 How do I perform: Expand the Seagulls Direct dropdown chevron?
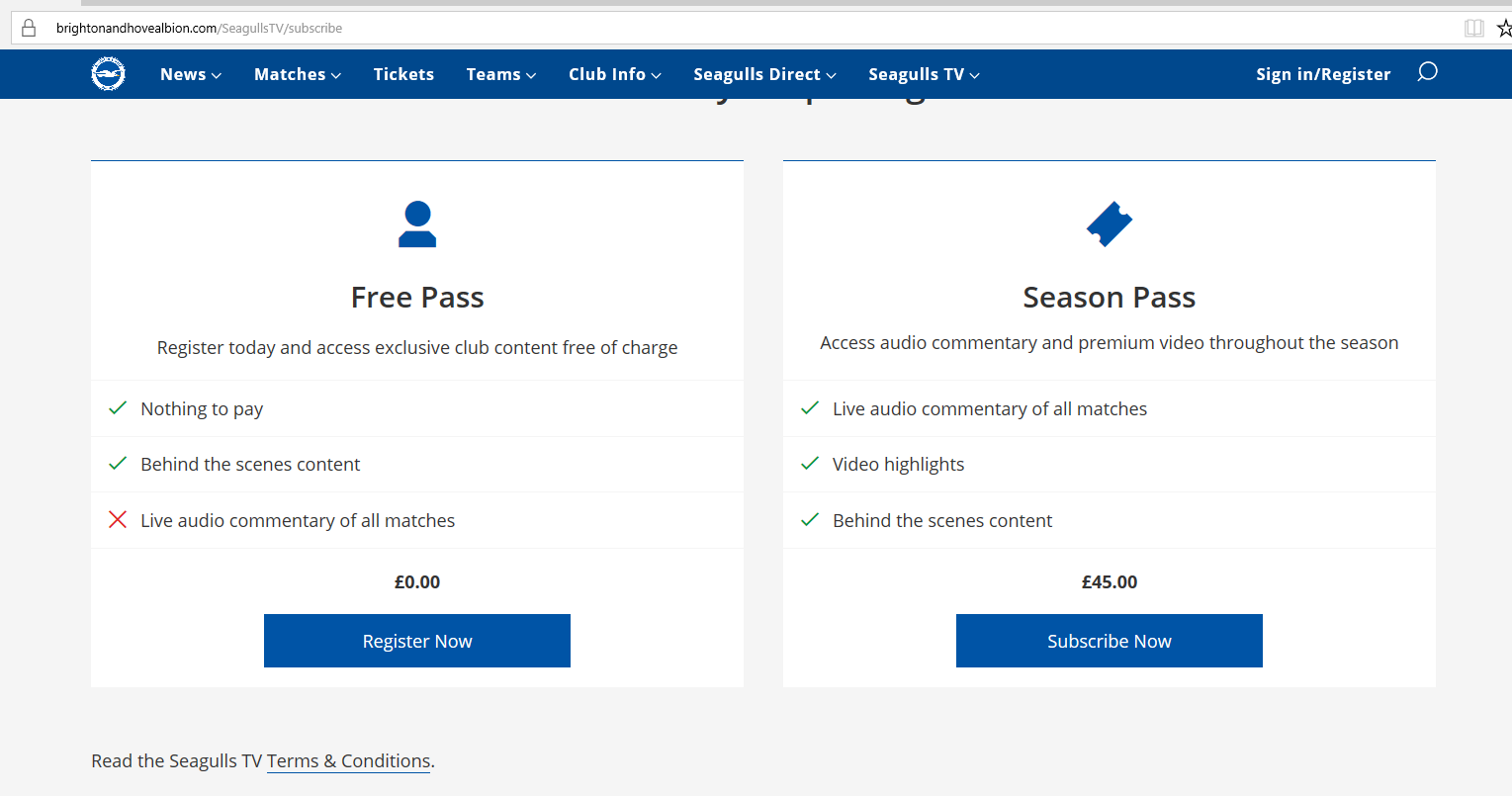click(831, 76)
